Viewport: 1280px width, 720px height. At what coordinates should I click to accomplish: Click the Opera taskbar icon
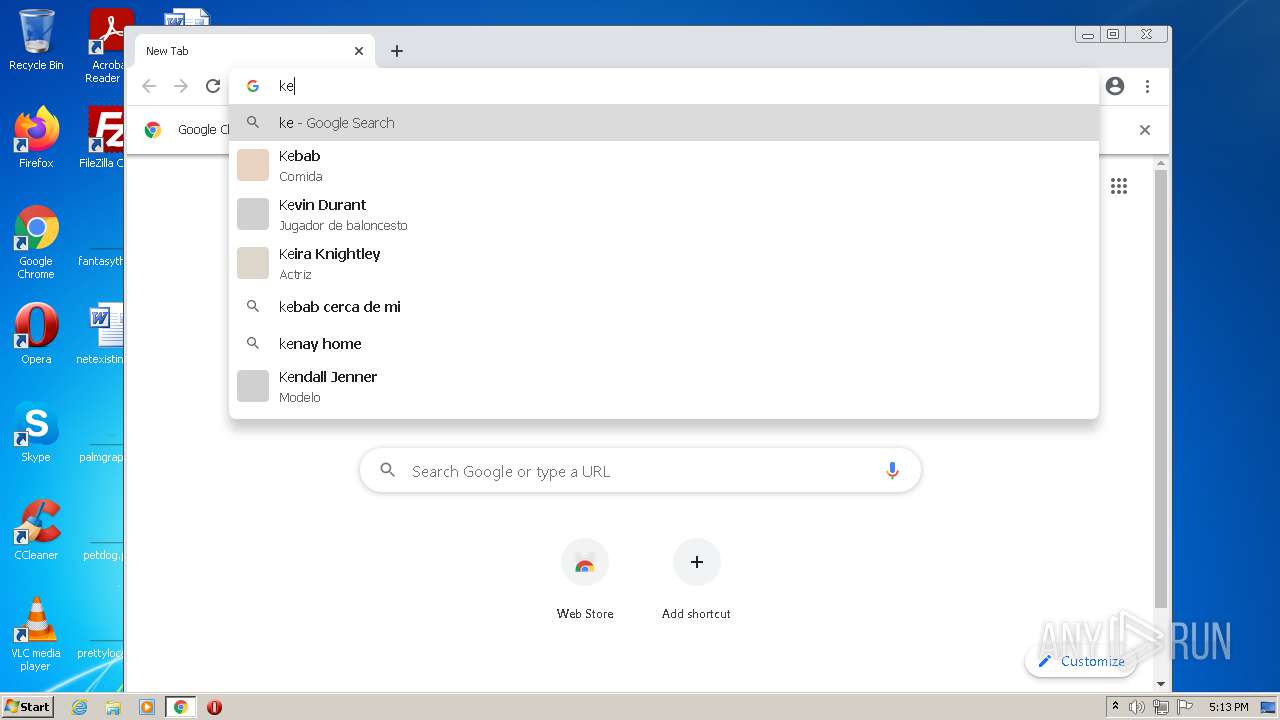(x=214, y=707)
